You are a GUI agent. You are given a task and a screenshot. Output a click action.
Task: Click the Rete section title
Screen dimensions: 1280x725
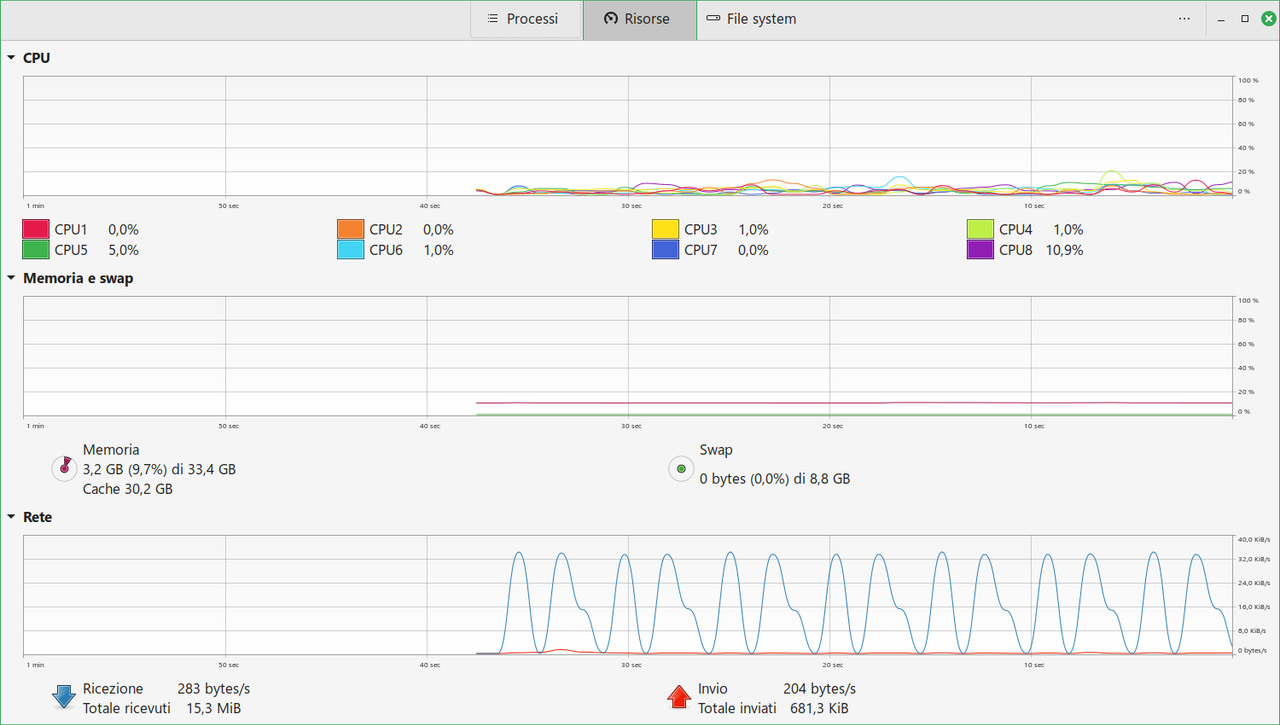click(37, 517)
